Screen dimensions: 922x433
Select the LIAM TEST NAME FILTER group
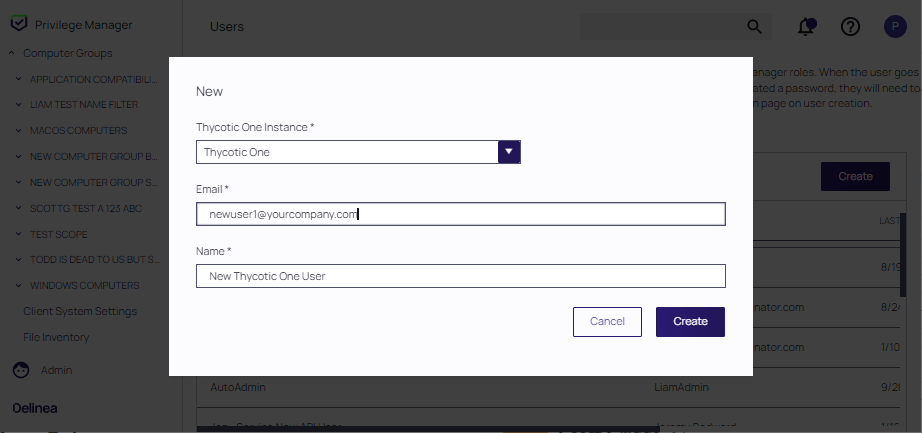point(84,104)
